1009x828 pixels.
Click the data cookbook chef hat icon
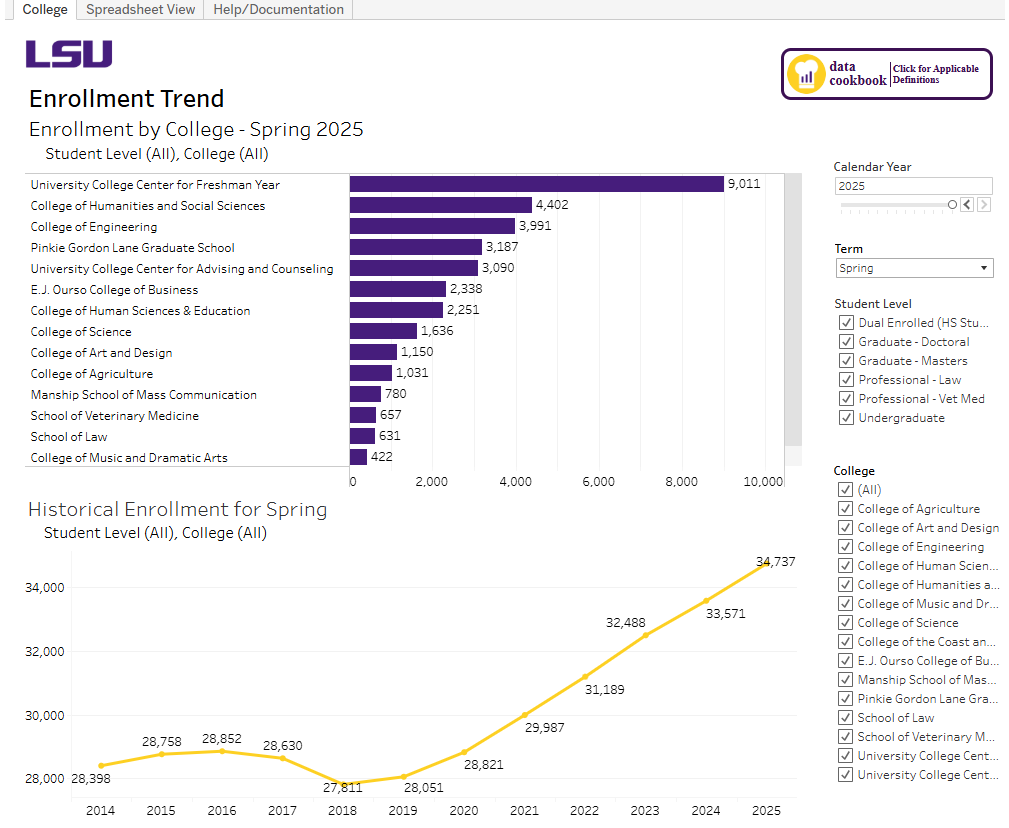[806, 73]
